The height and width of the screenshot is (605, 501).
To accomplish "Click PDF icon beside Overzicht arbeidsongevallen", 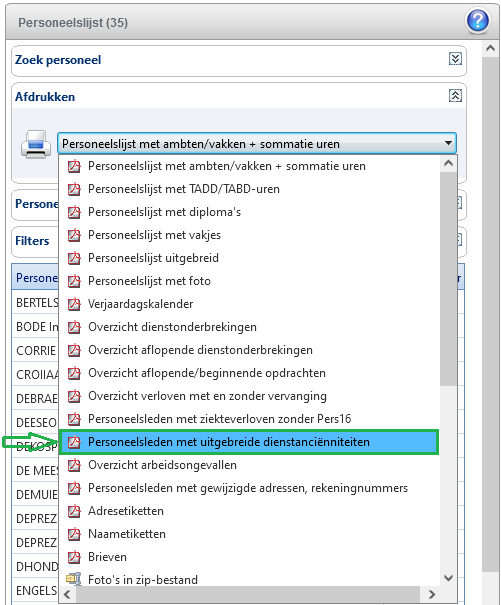I will [74, 465].
